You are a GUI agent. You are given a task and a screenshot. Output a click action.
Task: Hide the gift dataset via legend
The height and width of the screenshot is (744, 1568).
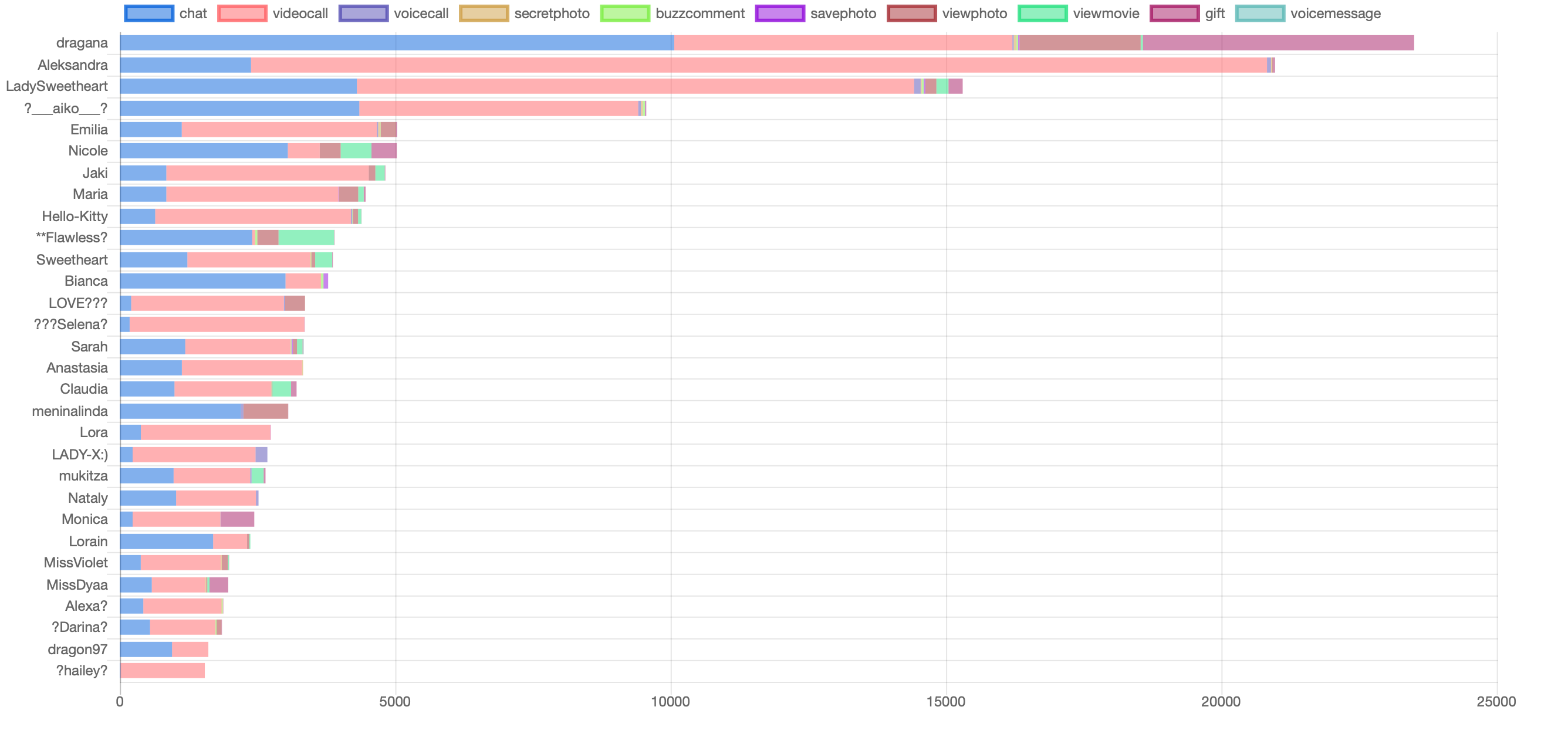point(1175,13)
